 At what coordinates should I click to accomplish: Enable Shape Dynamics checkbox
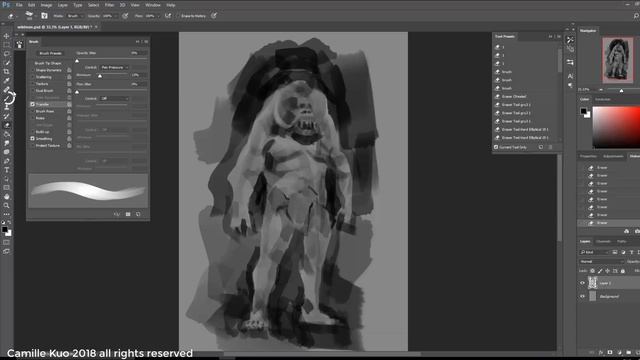click(x=32, y=70)
